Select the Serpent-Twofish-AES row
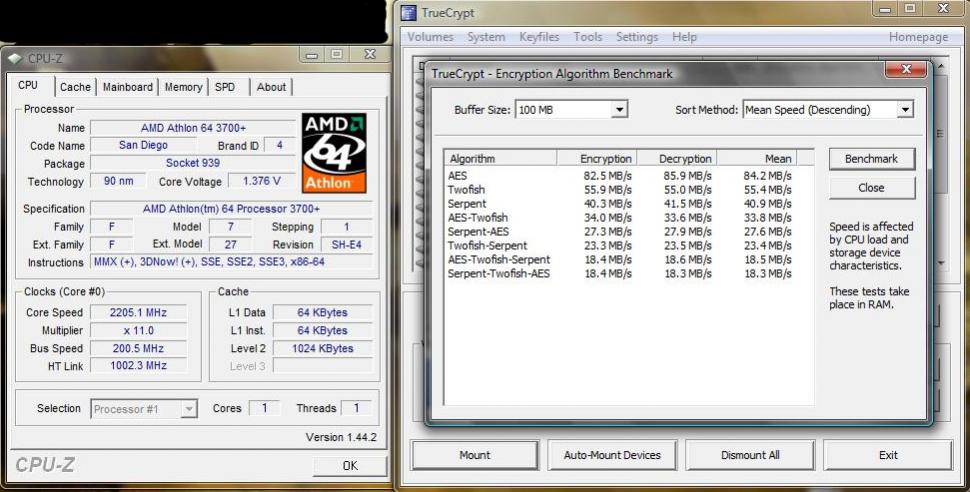The height and width of the screenshot is (492, 970). (619, 273)
